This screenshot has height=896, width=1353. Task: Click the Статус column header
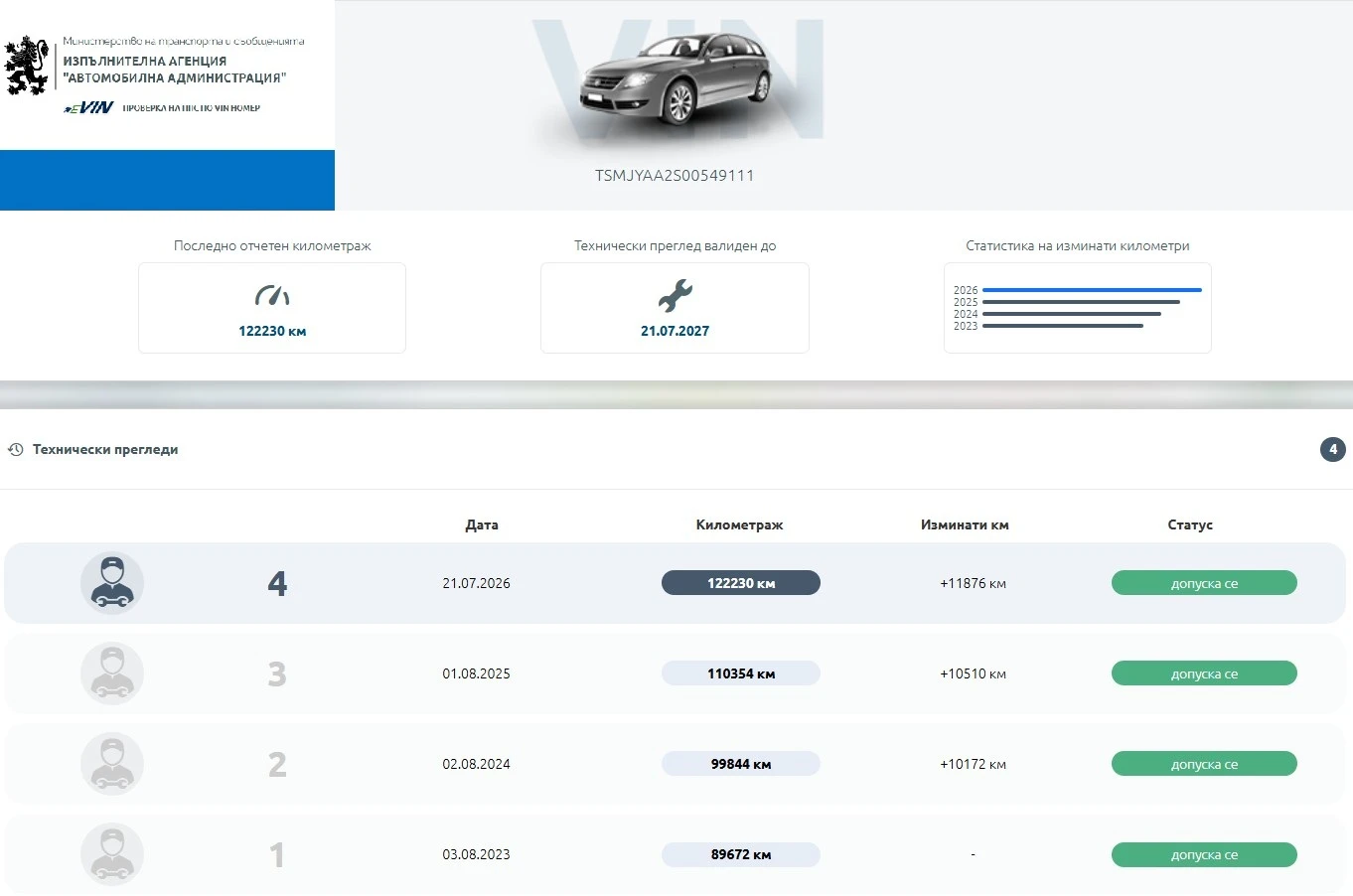[1190, 524]
